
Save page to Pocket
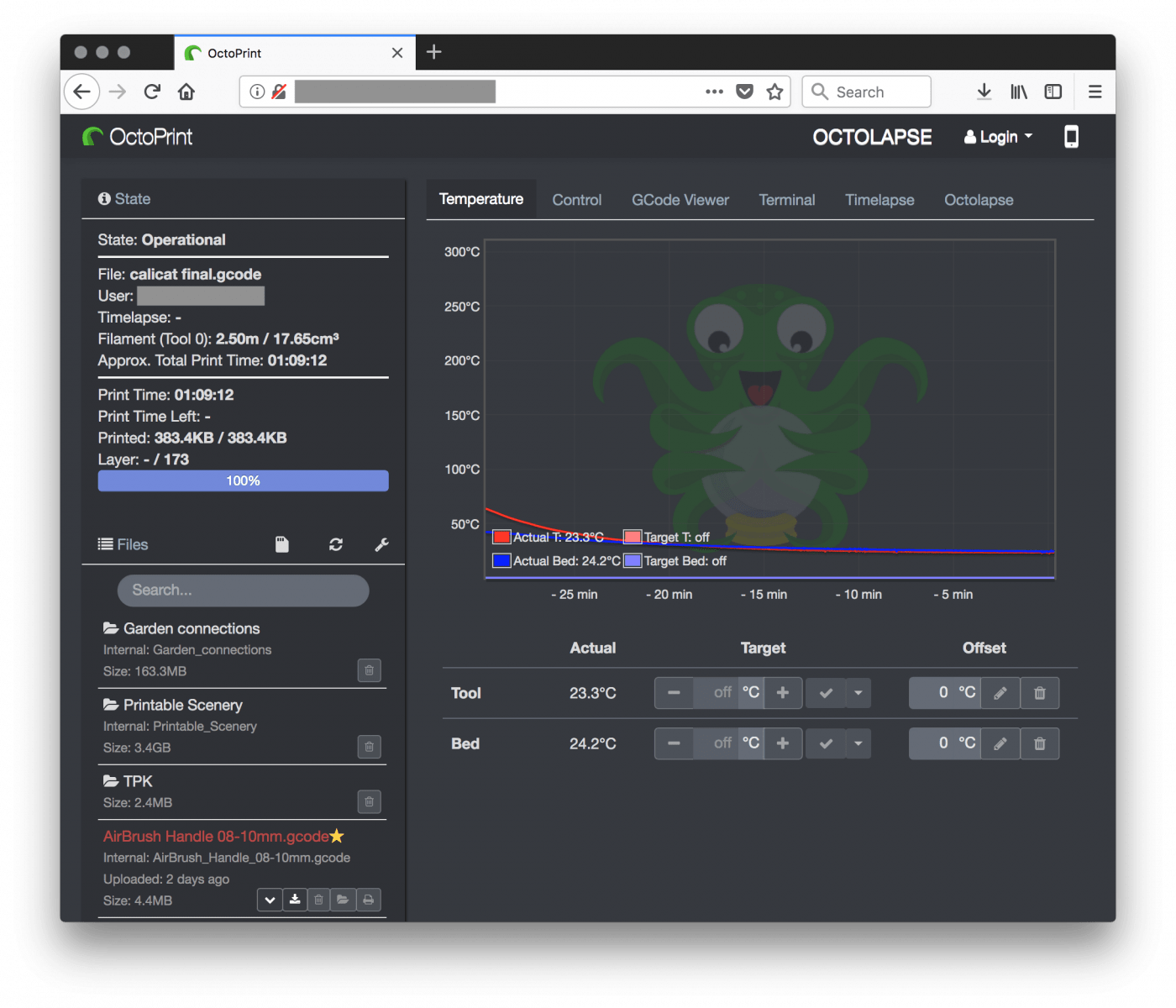click(x=744, y=92)
